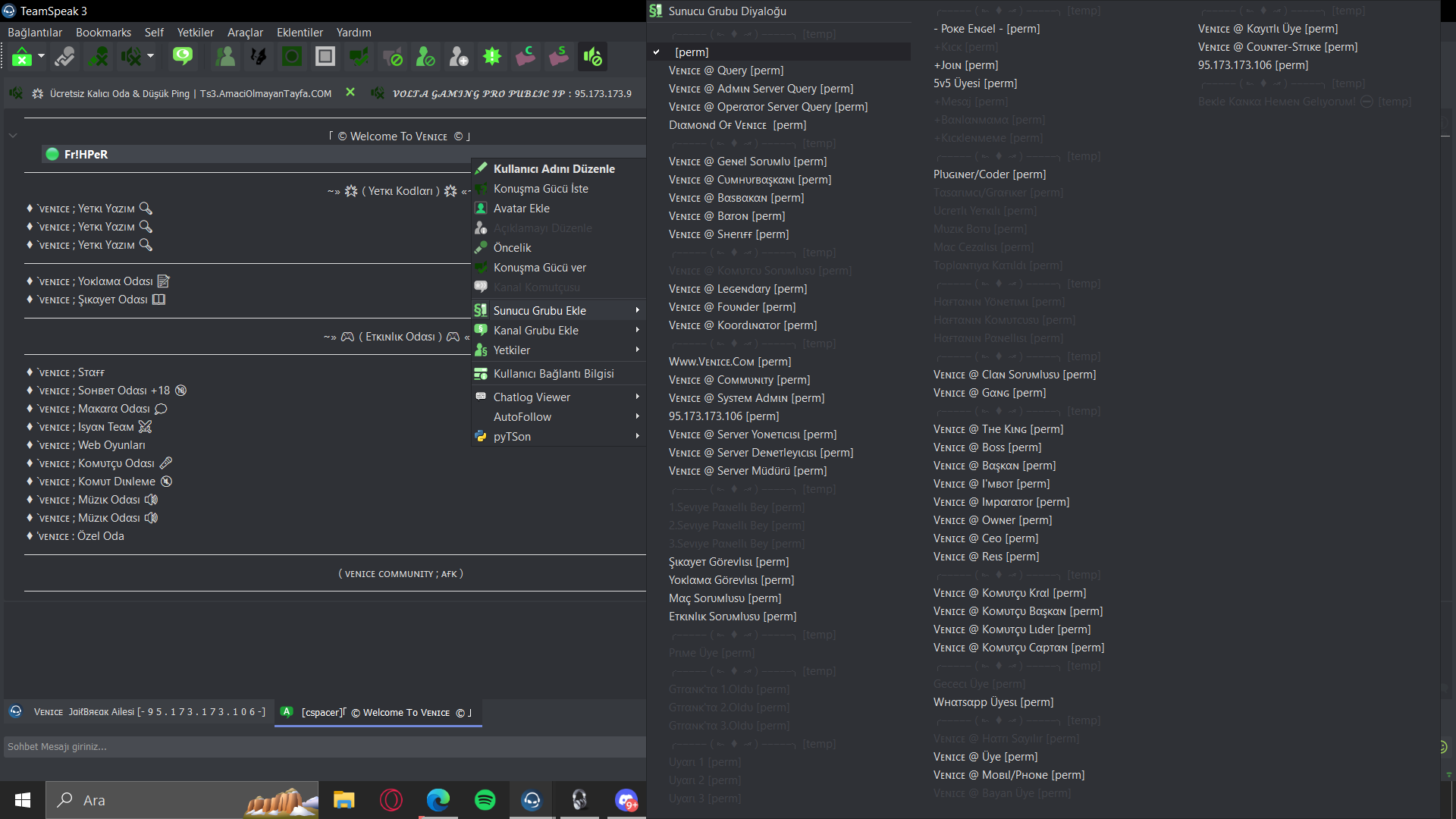Click the boot icon marked S
Screen dimensions: 1456x819
point(559,56)
